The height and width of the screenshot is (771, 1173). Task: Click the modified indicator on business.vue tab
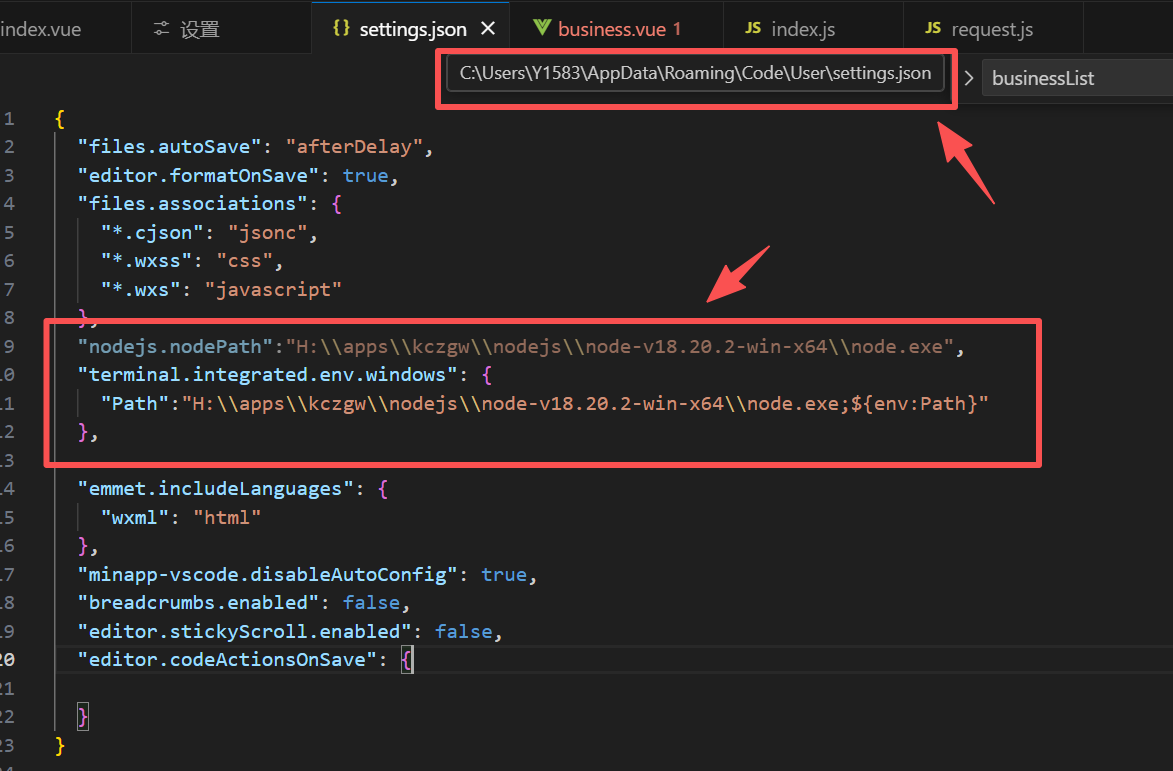point(678,29)
